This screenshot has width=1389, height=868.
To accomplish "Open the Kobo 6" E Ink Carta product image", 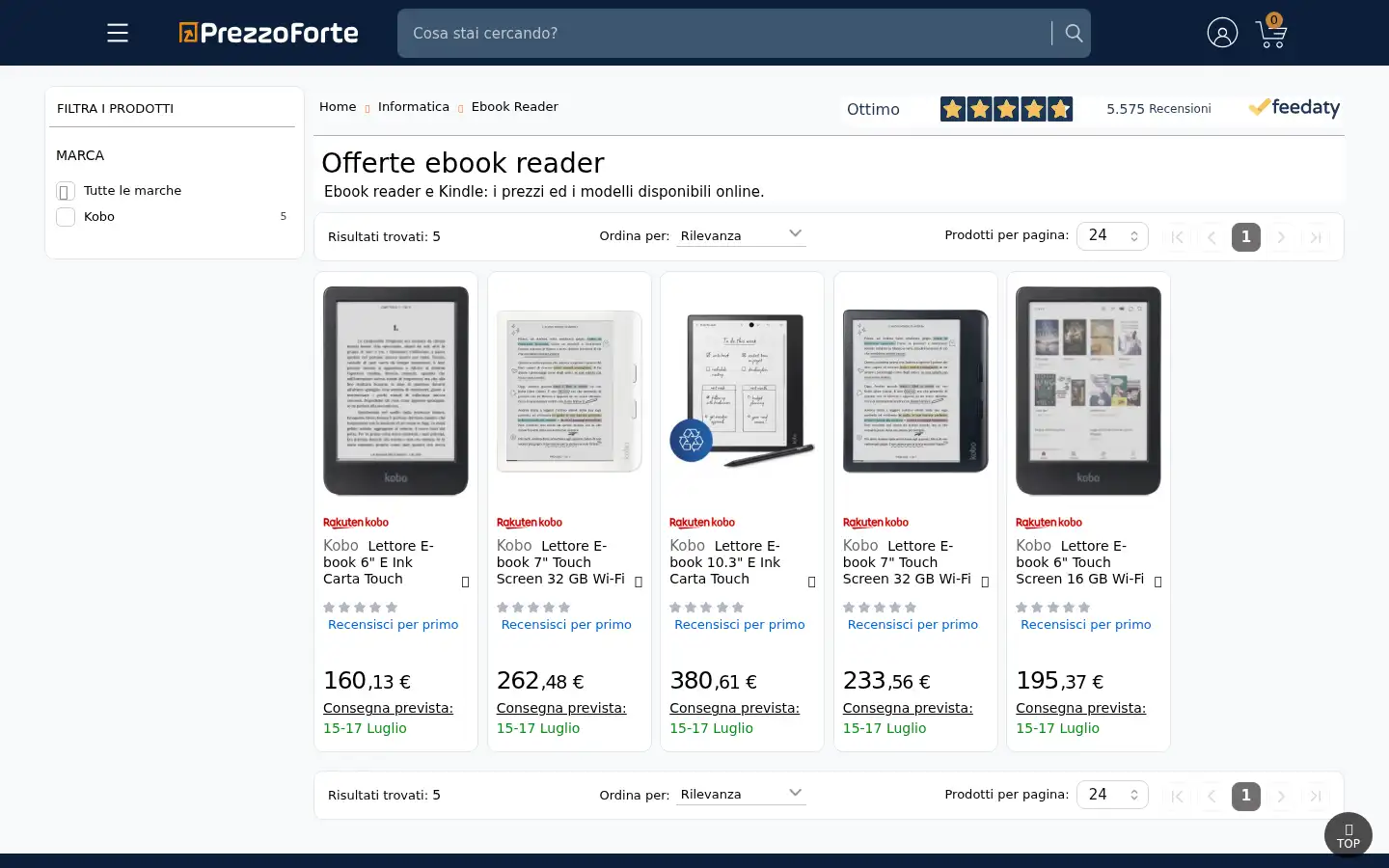I will pyautogui.click(x=395, y=391).
